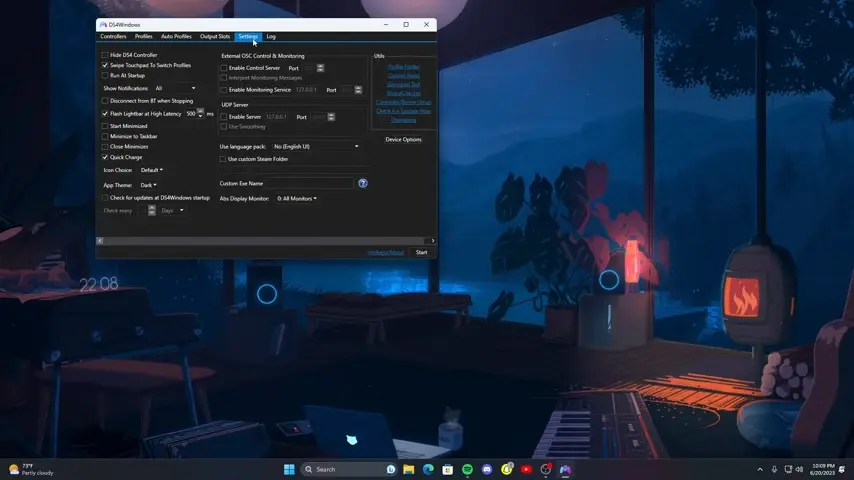
Task: Click the DS4Windows title bar app icon
Action: [x=103, y=25]
